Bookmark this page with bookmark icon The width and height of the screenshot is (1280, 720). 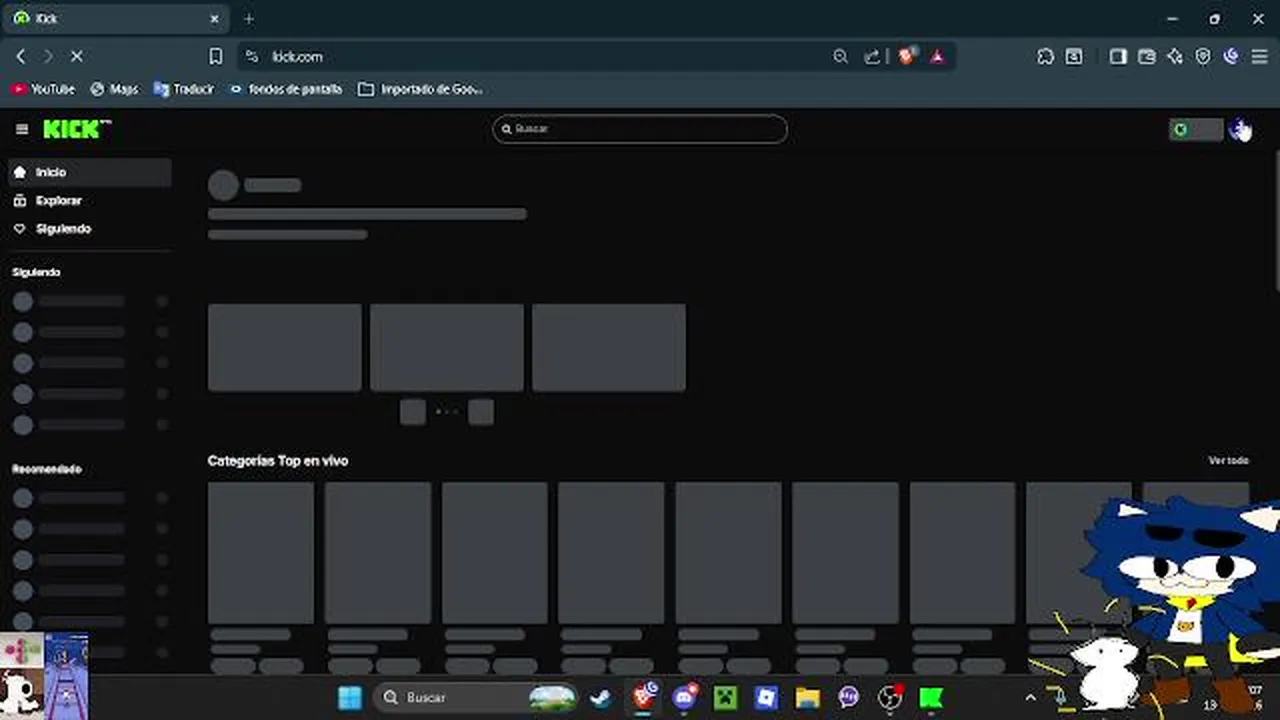(x=215, y=57)
